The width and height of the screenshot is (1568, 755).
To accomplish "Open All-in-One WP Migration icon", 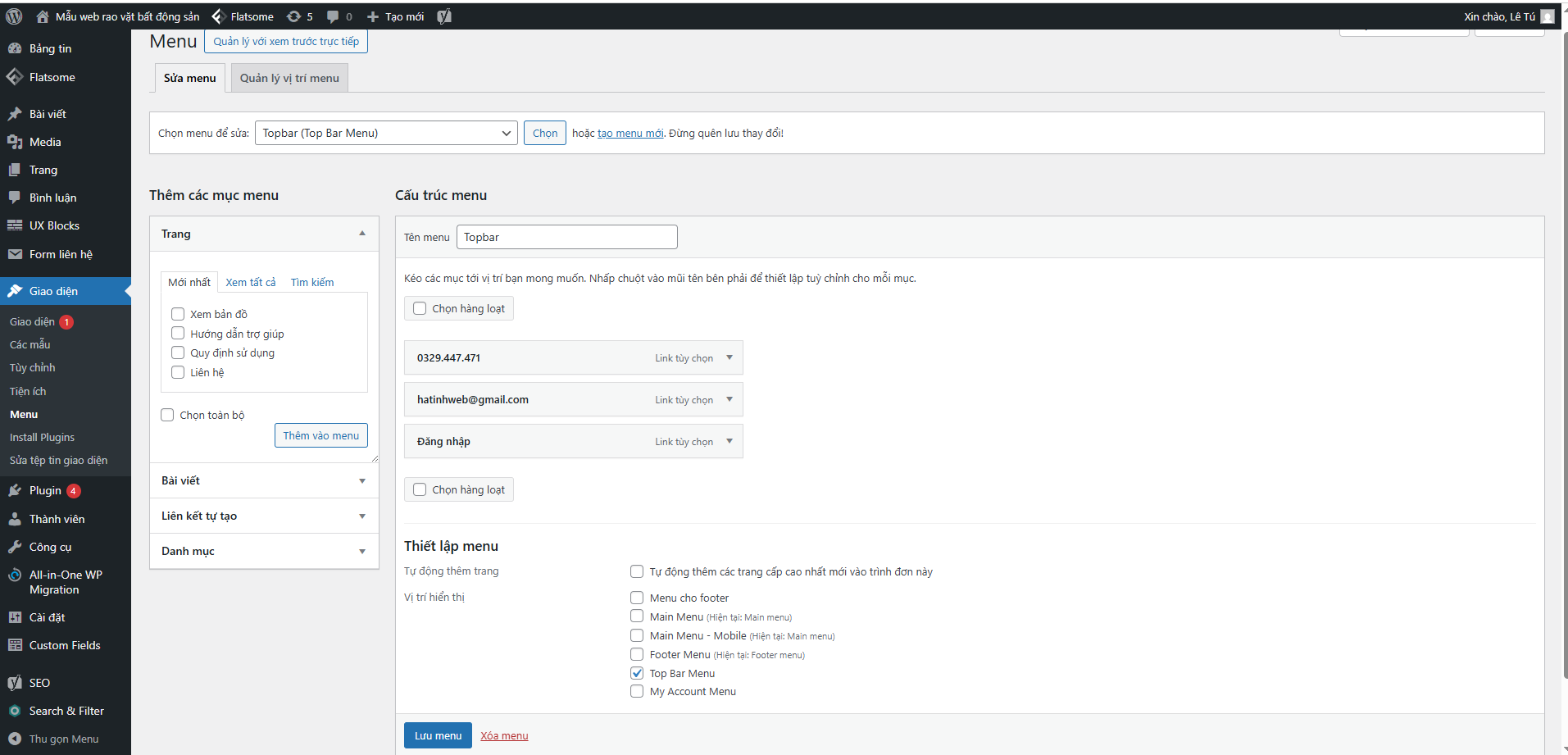I will pyautogui.click(x=15, y=575).
